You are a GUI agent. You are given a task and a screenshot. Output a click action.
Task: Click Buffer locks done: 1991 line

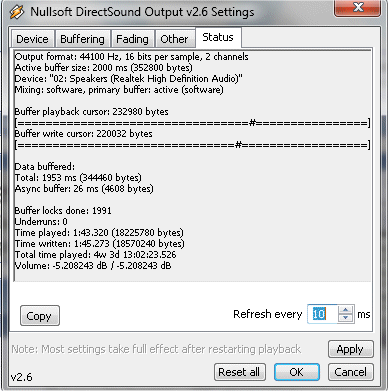pyautogui.click(x=63, y=211)
